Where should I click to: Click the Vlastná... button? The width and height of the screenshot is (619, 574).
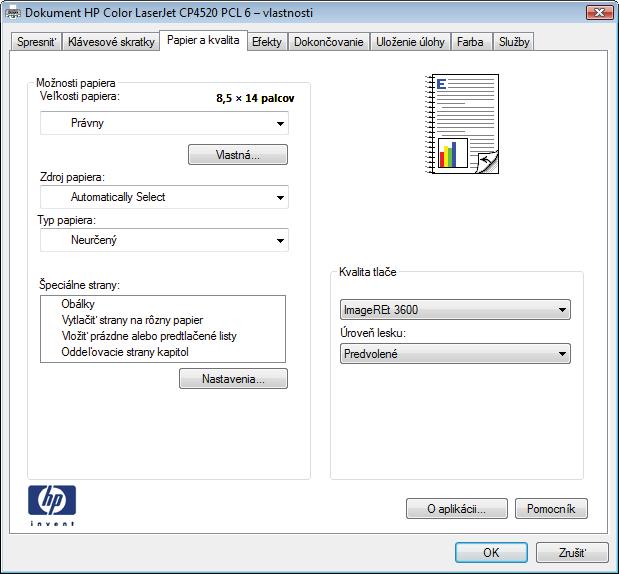[x=238, y=155]
